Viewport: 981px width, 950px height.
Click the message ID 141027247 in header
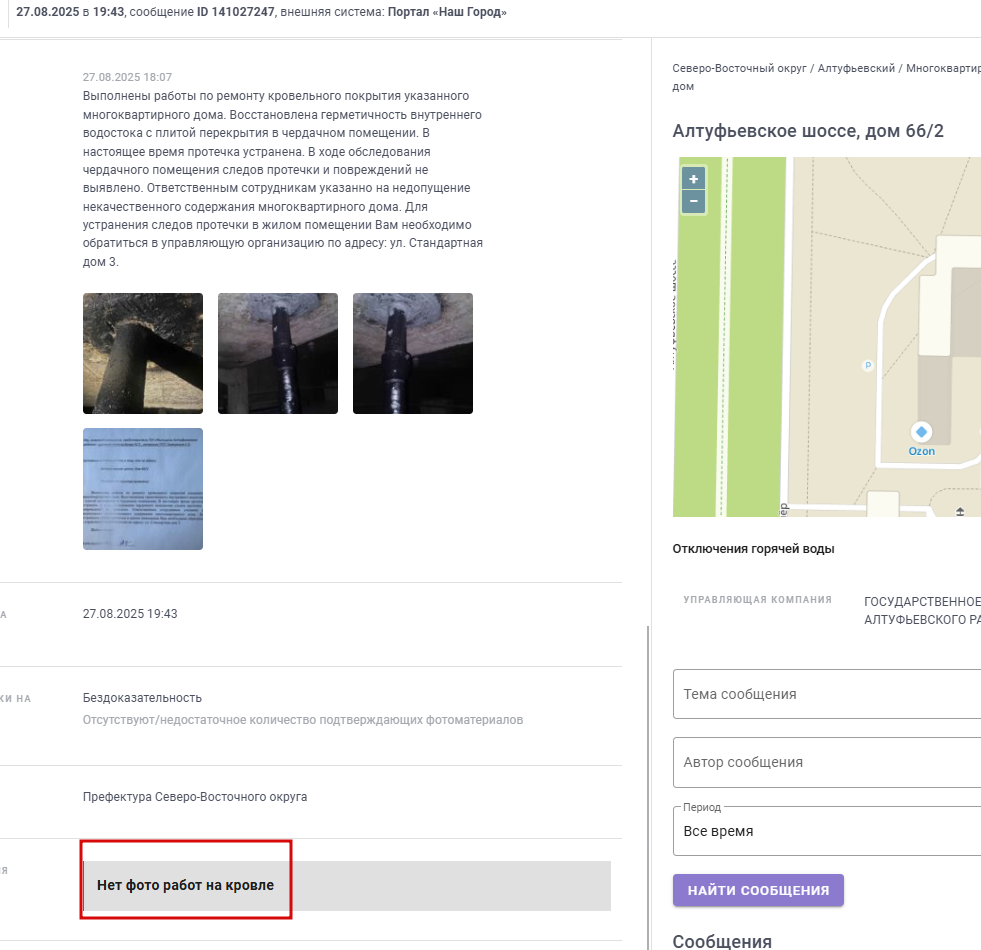[x=236, y=12]
